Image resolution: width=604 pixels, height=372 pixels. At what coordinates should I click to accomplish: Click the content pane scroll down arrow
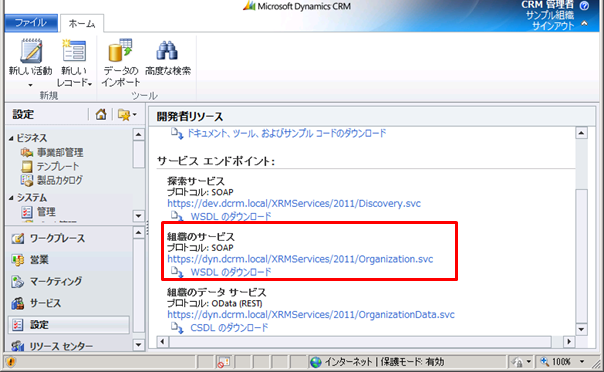[x=581, y=329]
